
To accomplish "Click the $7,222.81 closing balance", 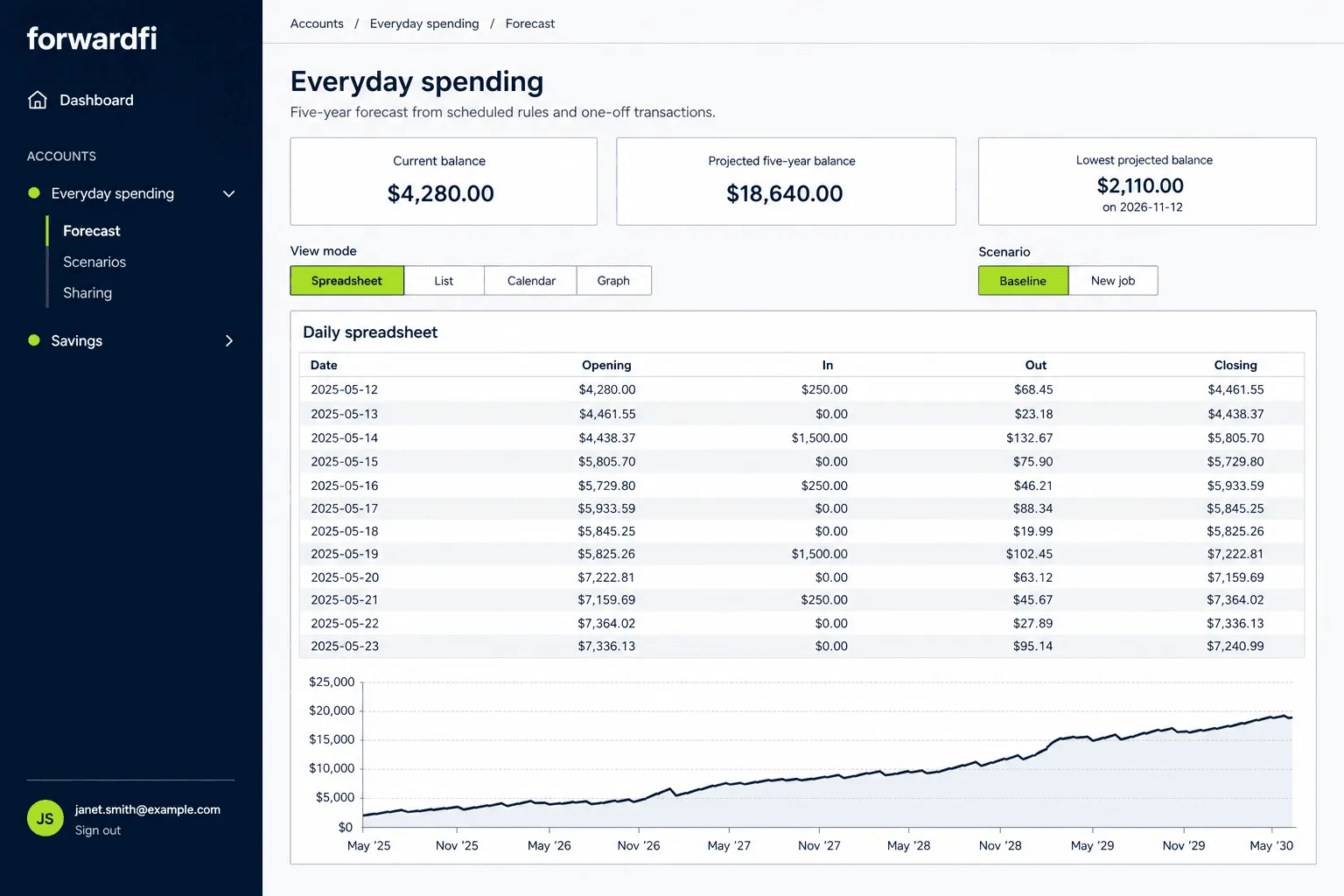I will [x=1235, y=554].
